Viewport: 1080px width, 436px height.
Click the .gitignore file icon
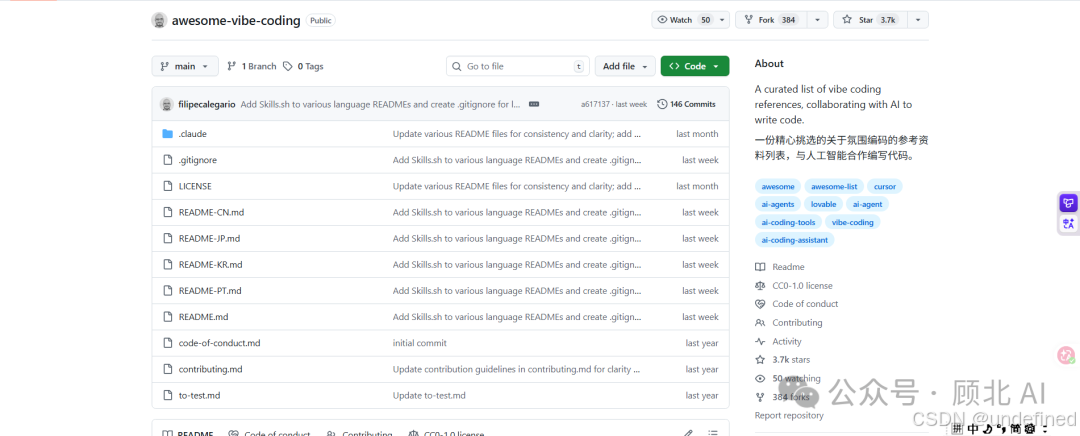pyautogui.click(x=167, y=160)
